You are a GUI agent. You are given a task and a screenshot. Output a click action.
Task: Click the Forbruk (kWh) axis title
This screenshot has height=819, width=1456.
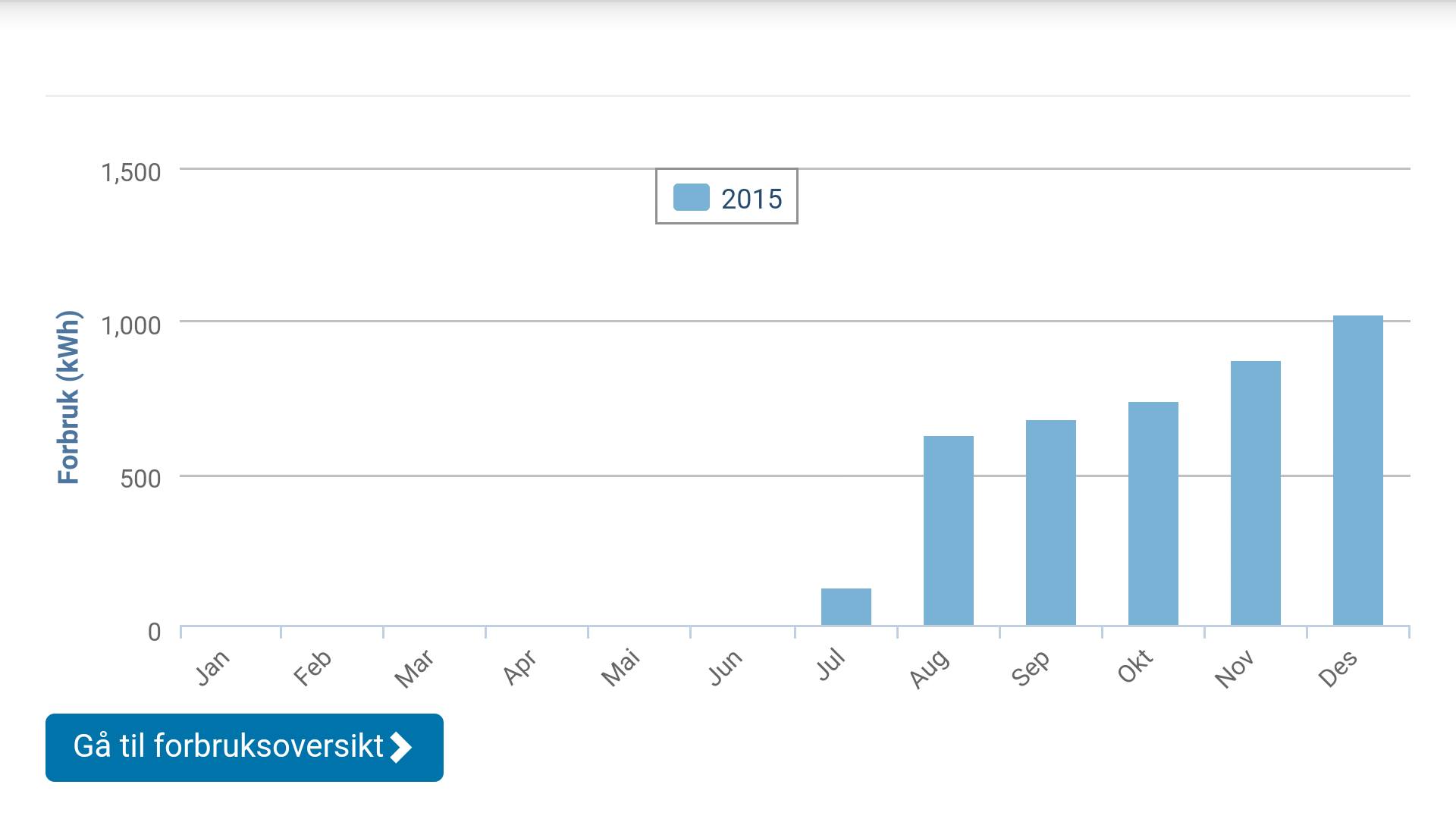pyautogui.click(x=68, y=397)
